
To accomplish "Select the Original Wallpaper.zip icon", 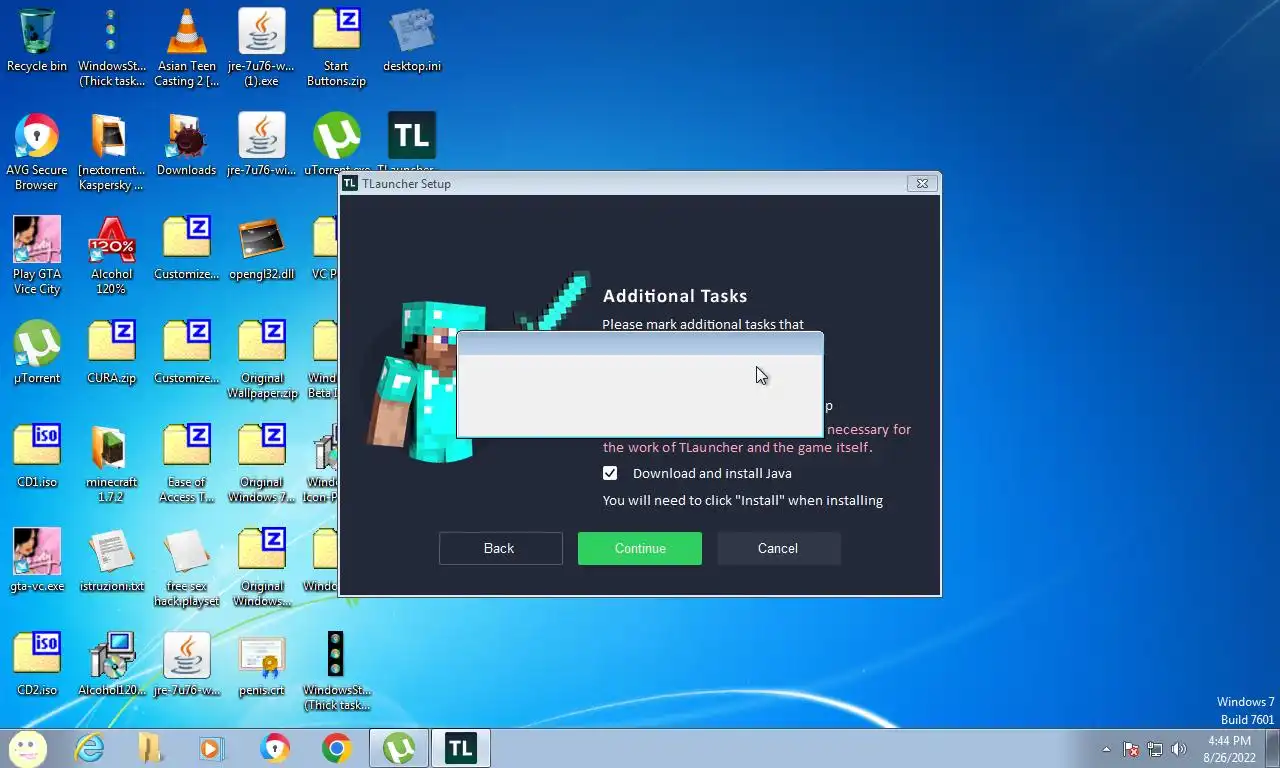I will pyautogui.click(x=261, y=360).
